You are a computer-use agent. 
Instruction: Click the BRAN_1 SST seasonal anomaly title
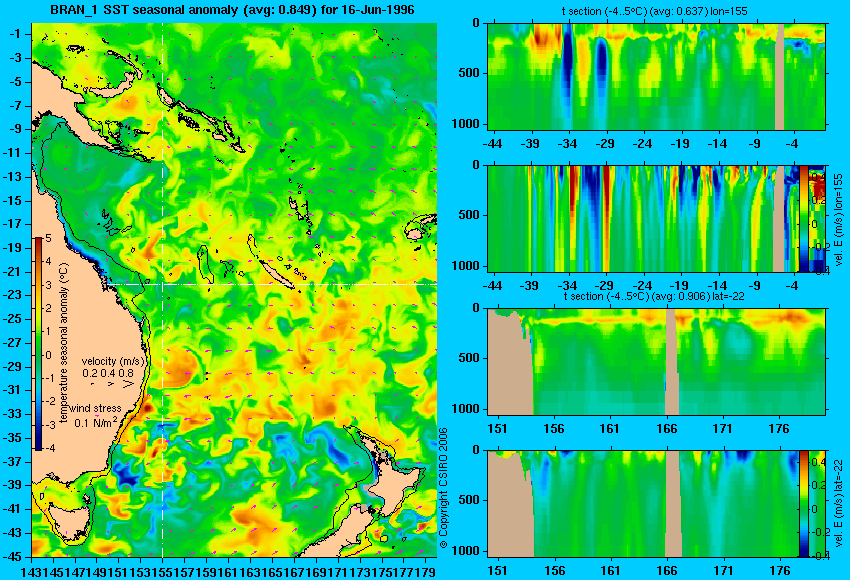[232, 10]
